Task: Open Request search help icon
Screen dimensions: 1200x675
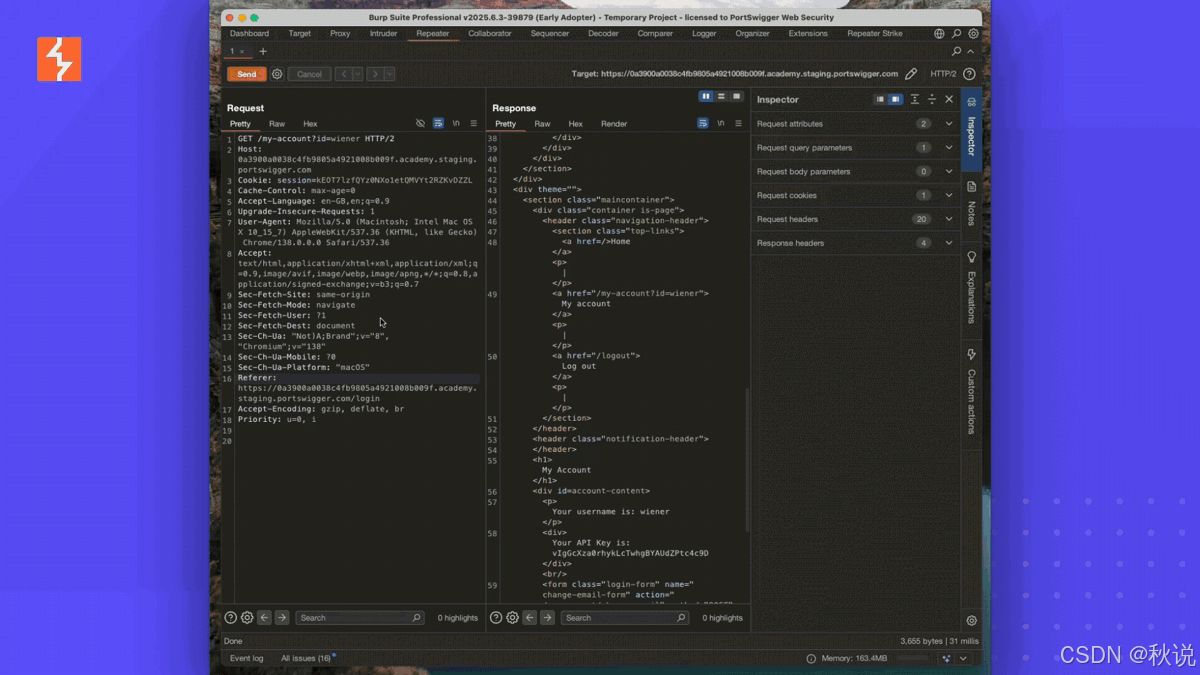Action: [231, 618]
